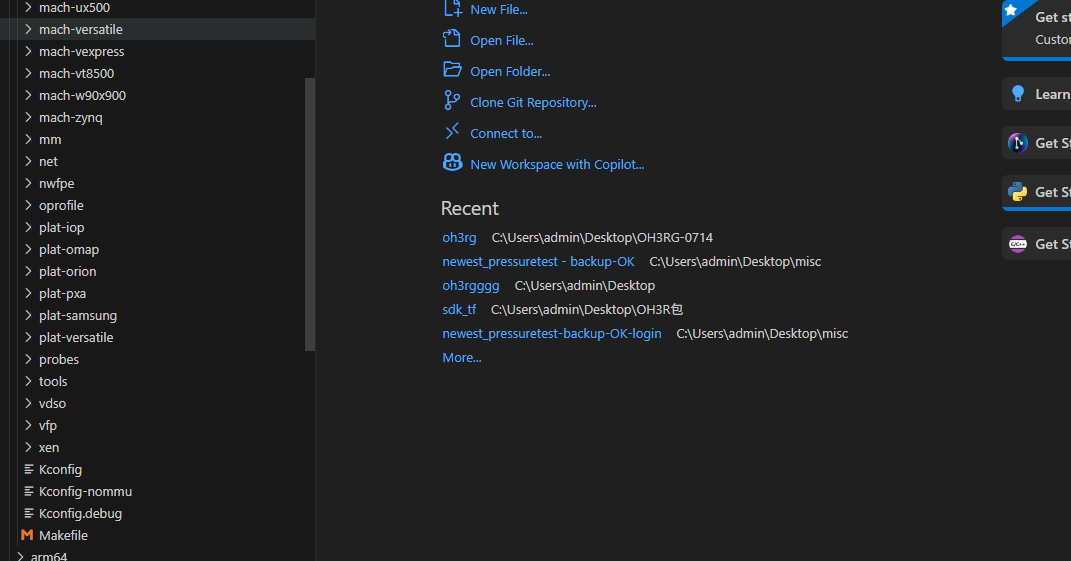Viewport: 1071px width, 561px height.
Task: Expand the mach-vt8500 folder chevron
Action: point(28,72)
